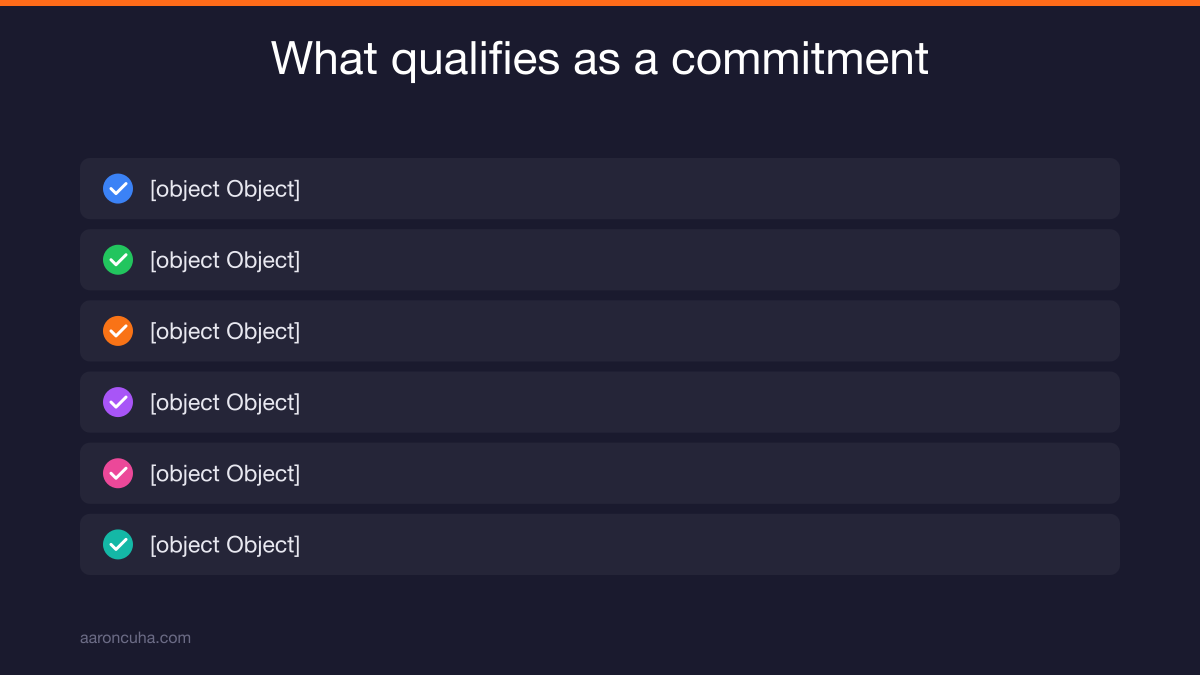
Task: Select the second list item row
Action: pos(600,260)
